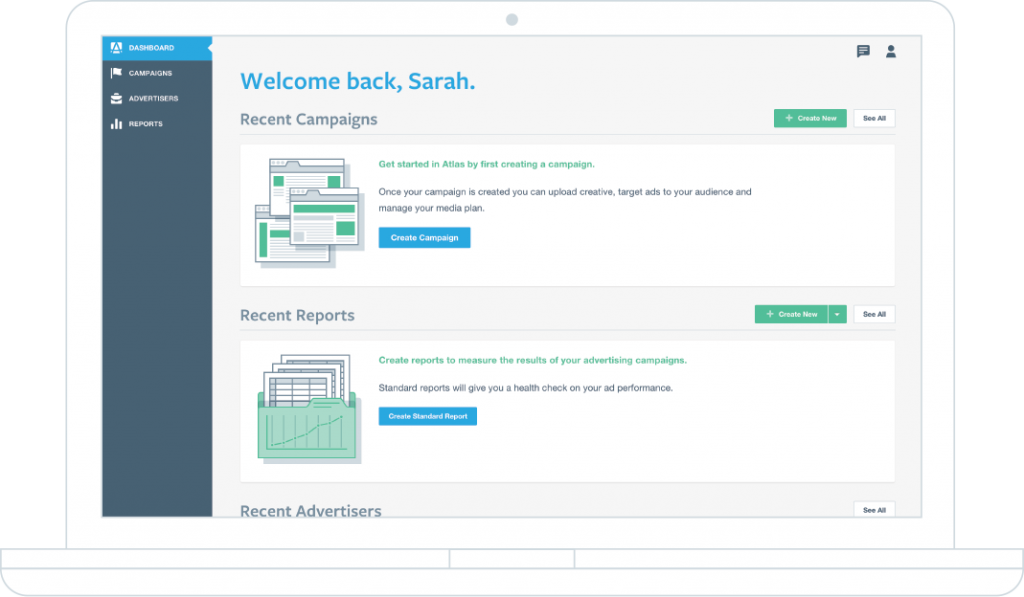This screenshot has height=597, width=1024.
Task: Click See All for Recent Advertisers
Action: 874,510
